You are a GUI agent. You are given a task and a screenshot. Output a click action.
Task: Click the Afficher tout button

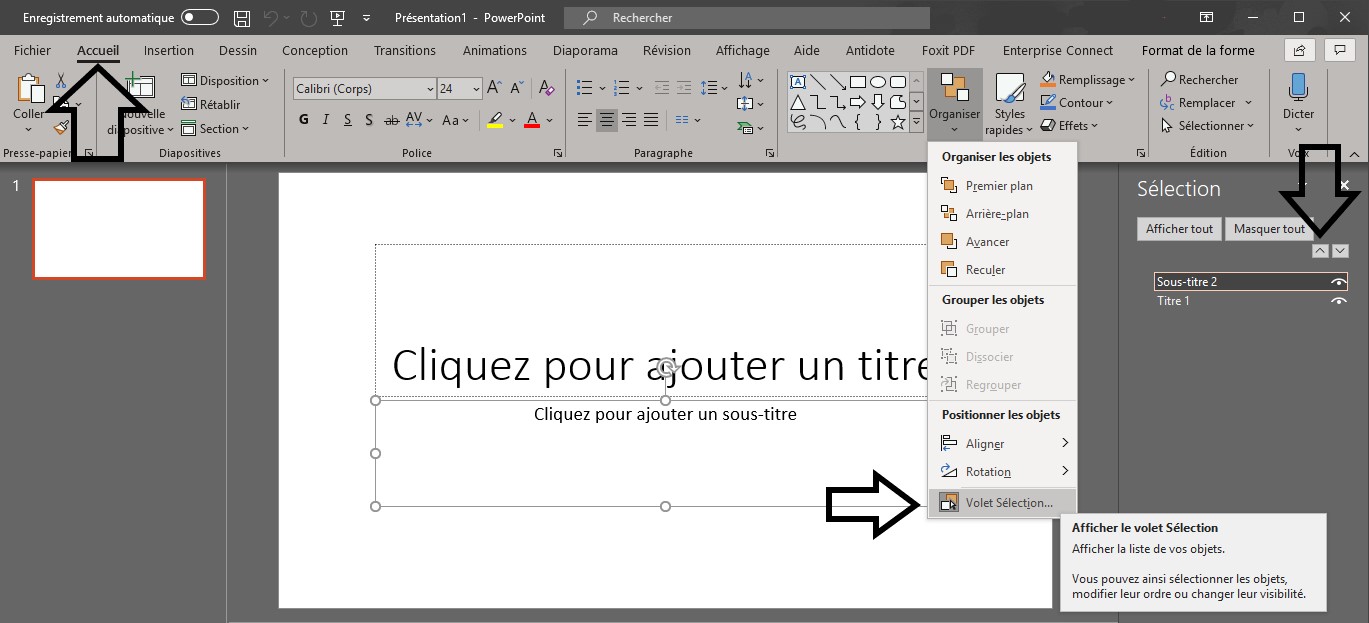point(1178,228)
